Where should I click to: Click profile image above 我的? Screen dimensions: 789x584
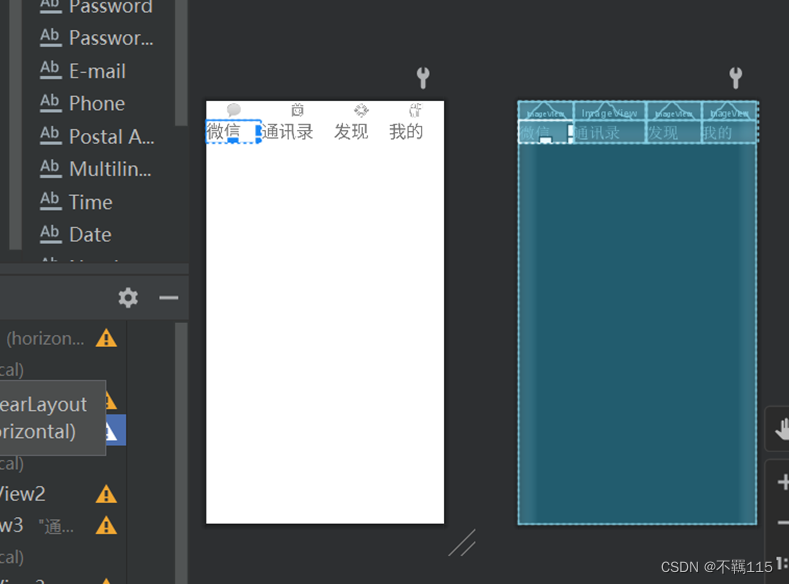coord(415,110)
